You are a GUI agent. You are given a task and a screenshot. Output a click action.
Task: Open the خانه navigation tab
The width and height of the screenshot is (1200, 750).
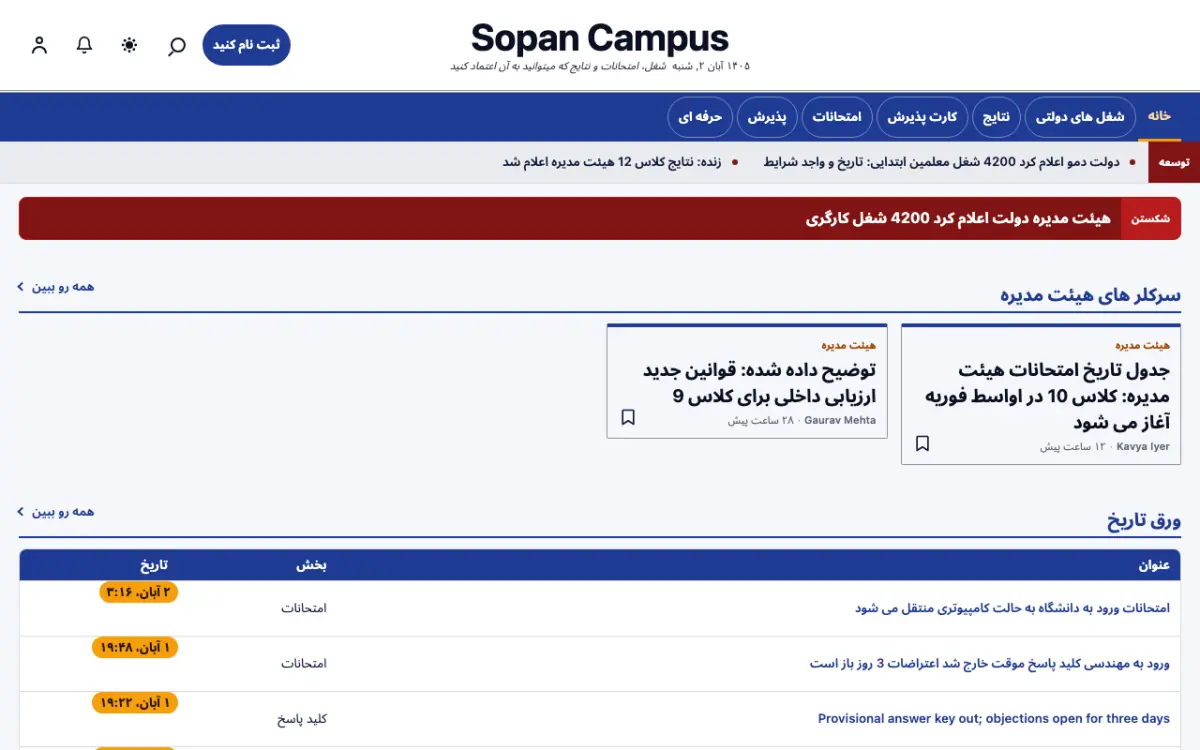1159,116
